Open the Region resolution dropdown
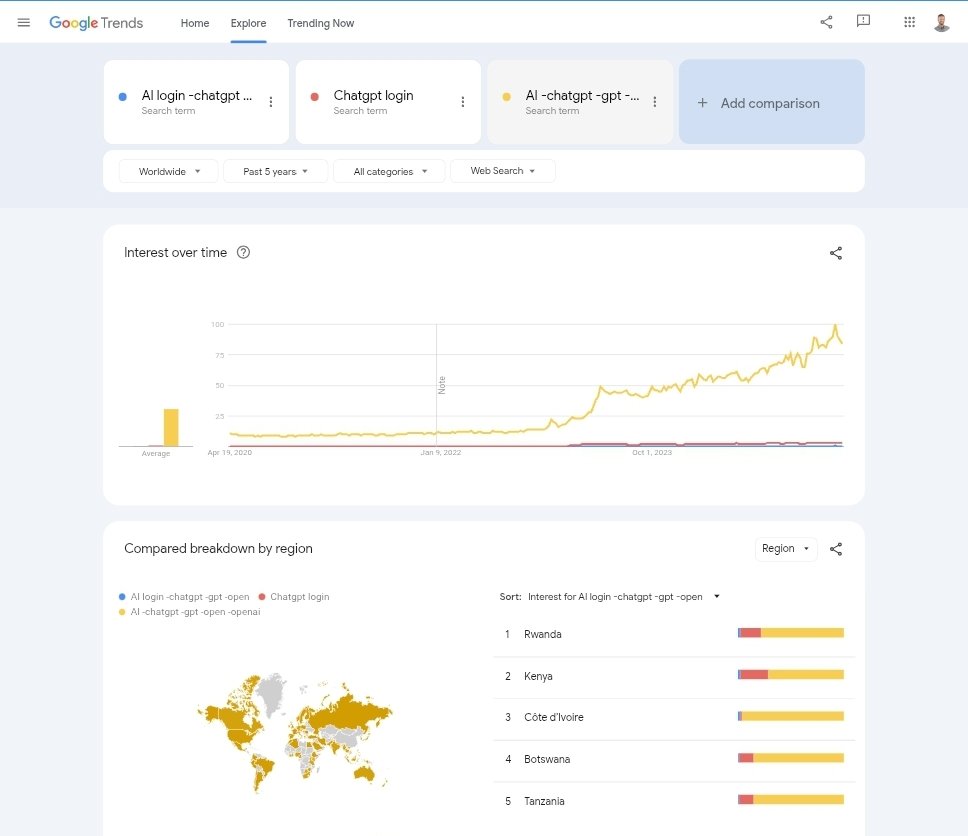Viewport: 968px width, 836px height. (785, 548)
